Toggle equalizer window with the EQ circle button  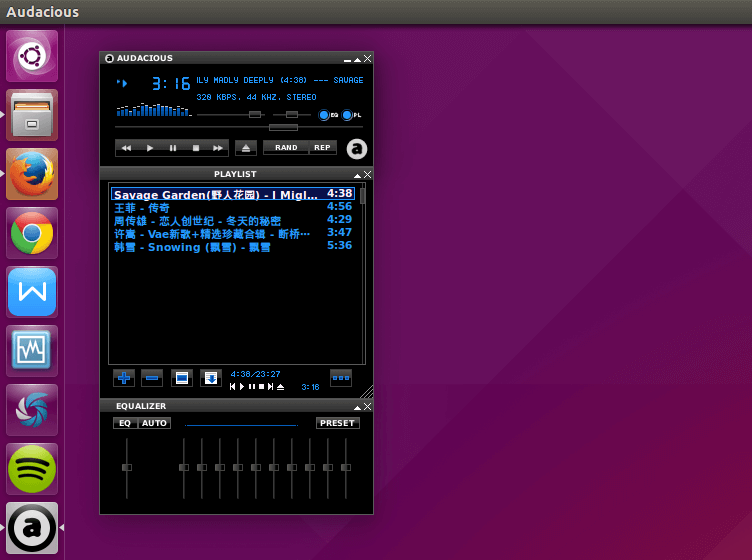[325, 116]
